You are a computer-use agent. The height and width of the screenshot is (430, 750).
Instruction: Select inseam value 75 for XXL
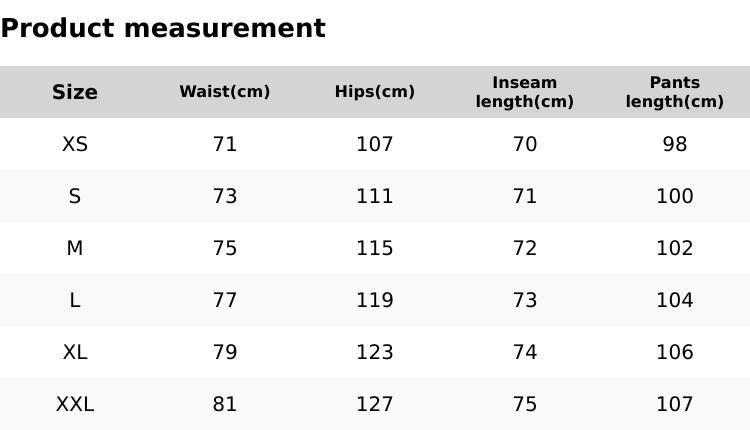525,404
